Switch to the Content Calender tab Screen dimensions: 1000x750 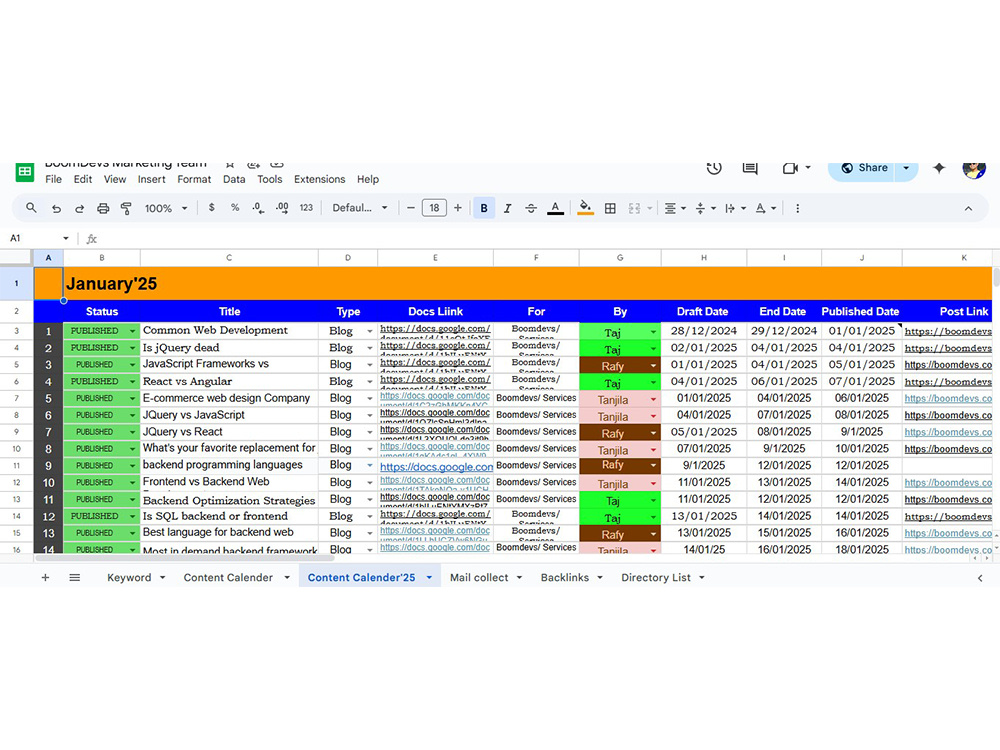pos(228,577)
